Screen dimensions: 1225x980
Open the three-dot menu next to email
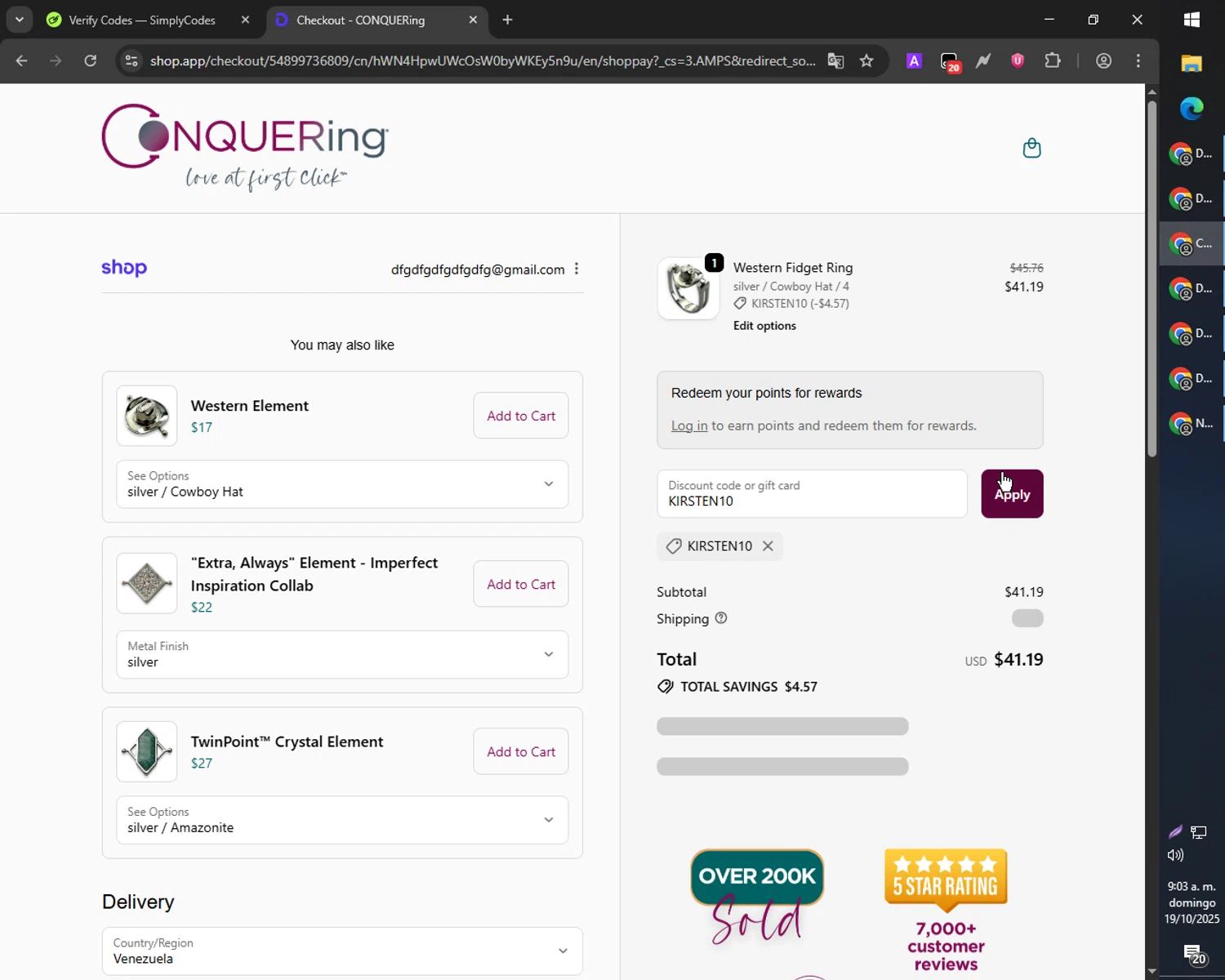point(577,269)
